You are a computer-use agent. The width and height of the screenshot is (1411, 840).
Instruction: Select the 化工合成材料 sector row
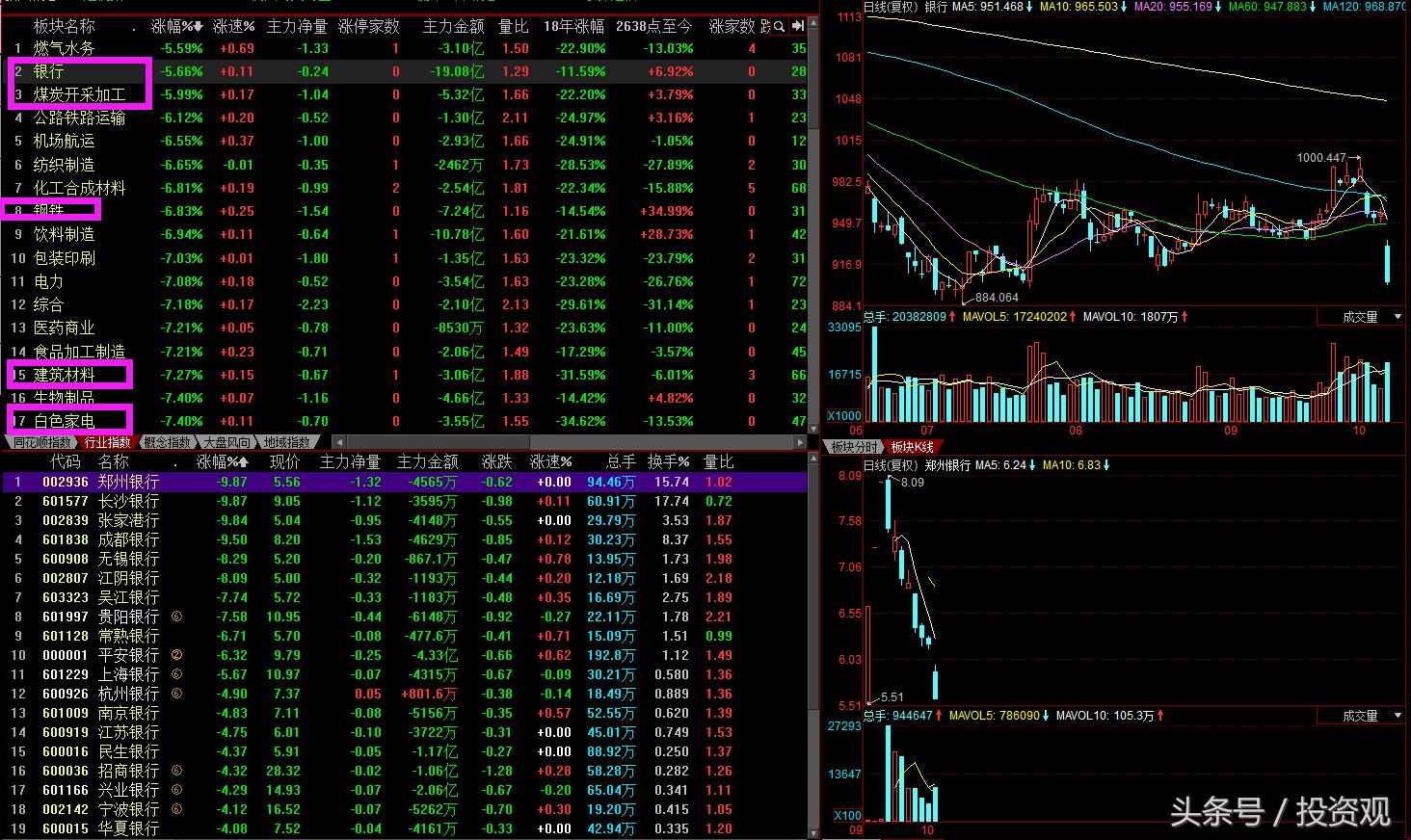point(404,188)
